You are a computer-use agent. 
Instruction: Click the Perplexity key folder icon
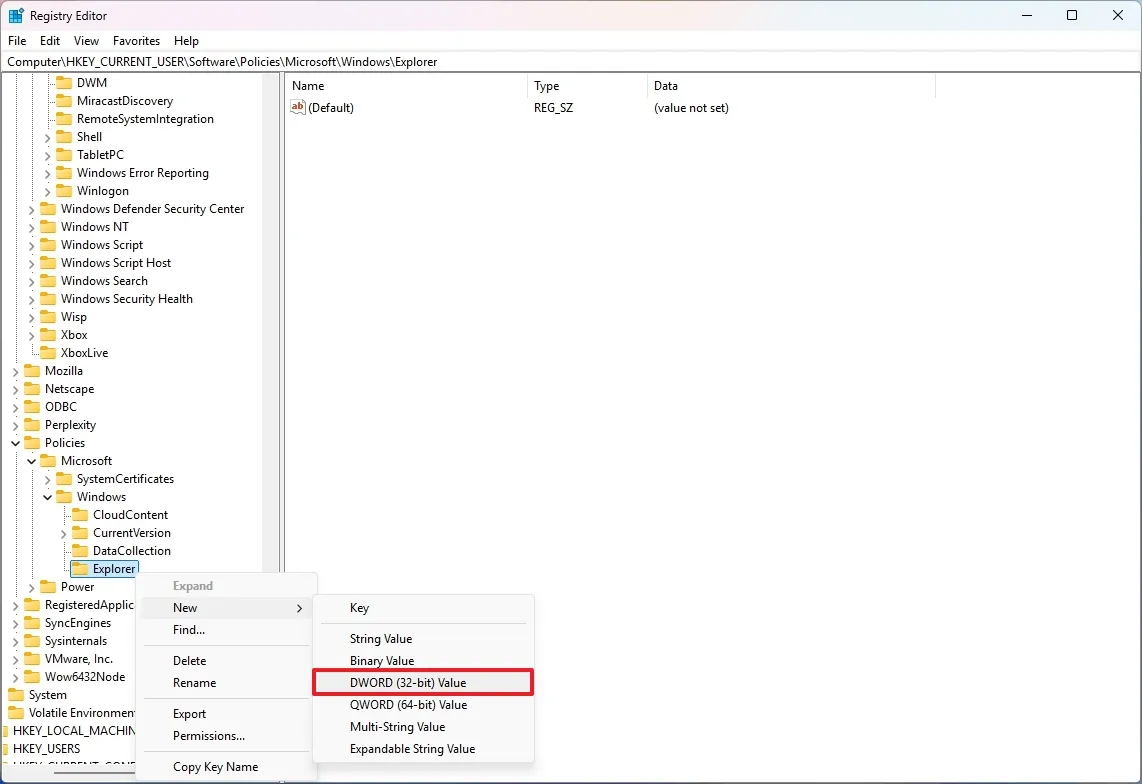pos(33,424)
